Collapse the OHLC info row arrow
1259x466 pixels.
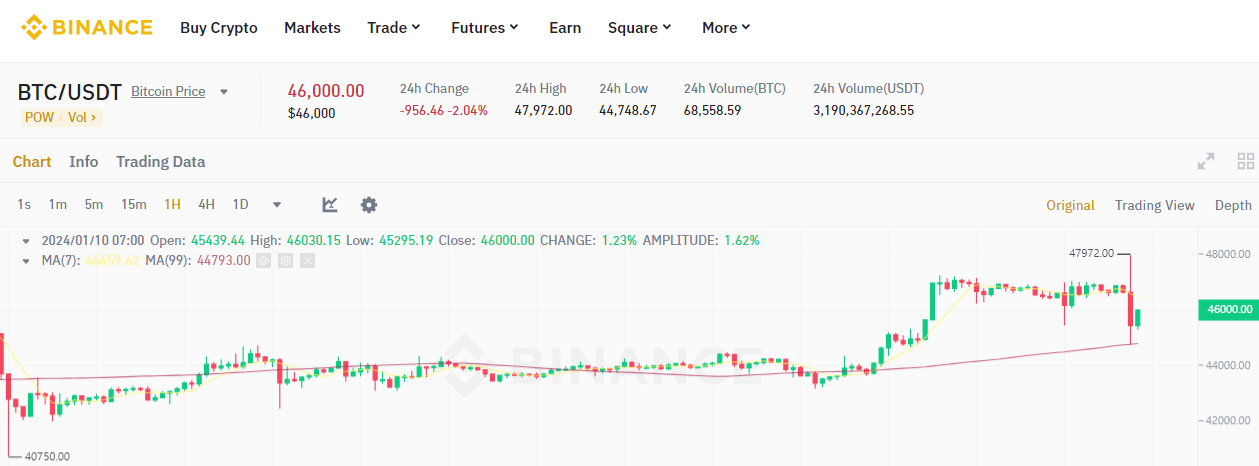coord(27,241)
